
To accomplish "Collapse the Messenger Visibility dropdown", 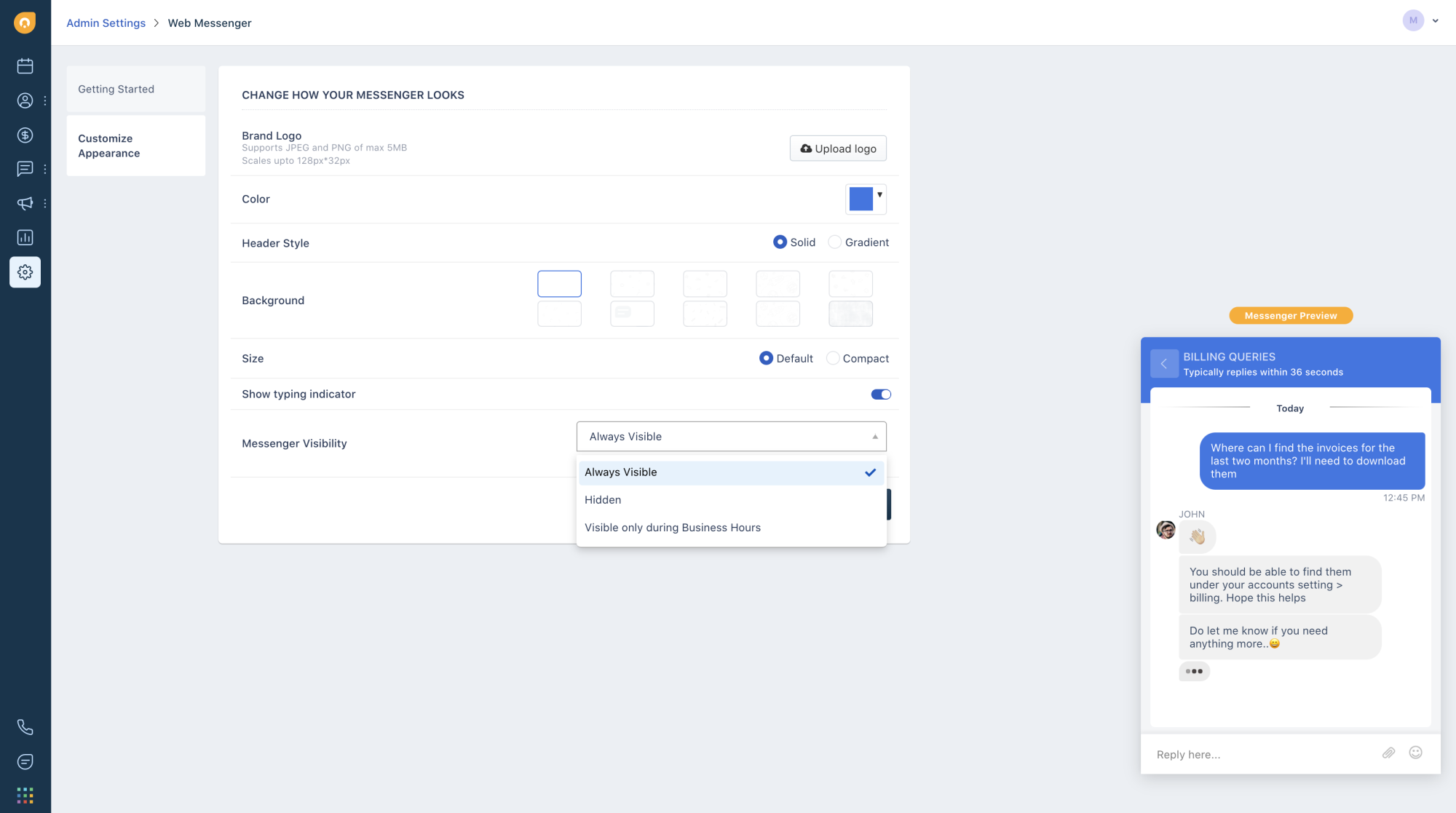I will point(875,437).
